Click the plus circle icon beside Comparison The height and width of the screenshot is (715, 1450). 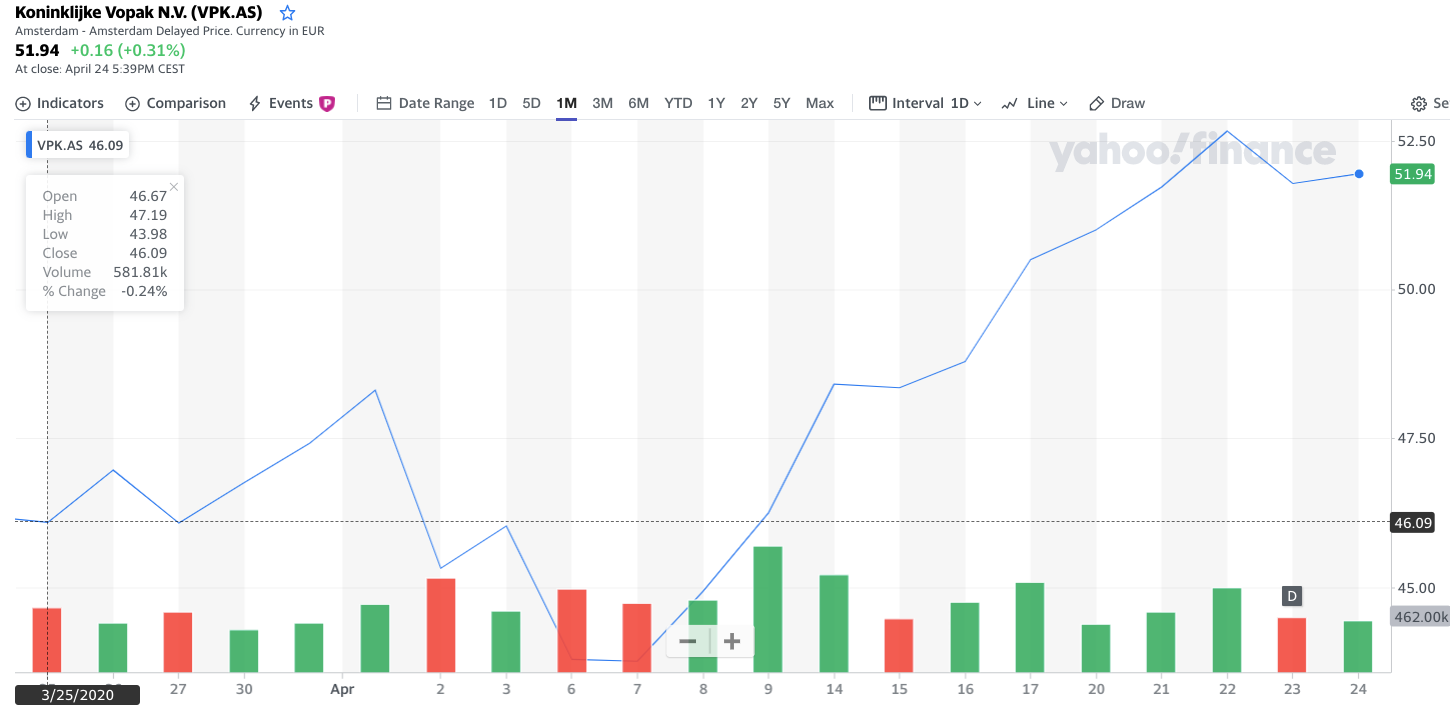132,104
